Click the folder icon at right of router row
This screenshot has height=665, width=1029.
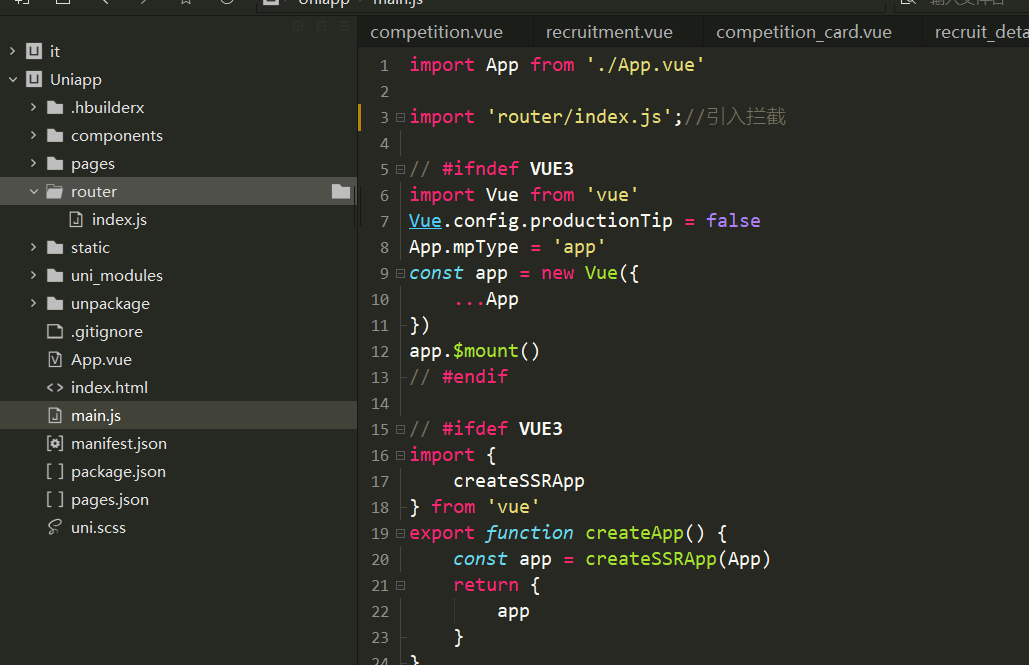click(341, 192)
